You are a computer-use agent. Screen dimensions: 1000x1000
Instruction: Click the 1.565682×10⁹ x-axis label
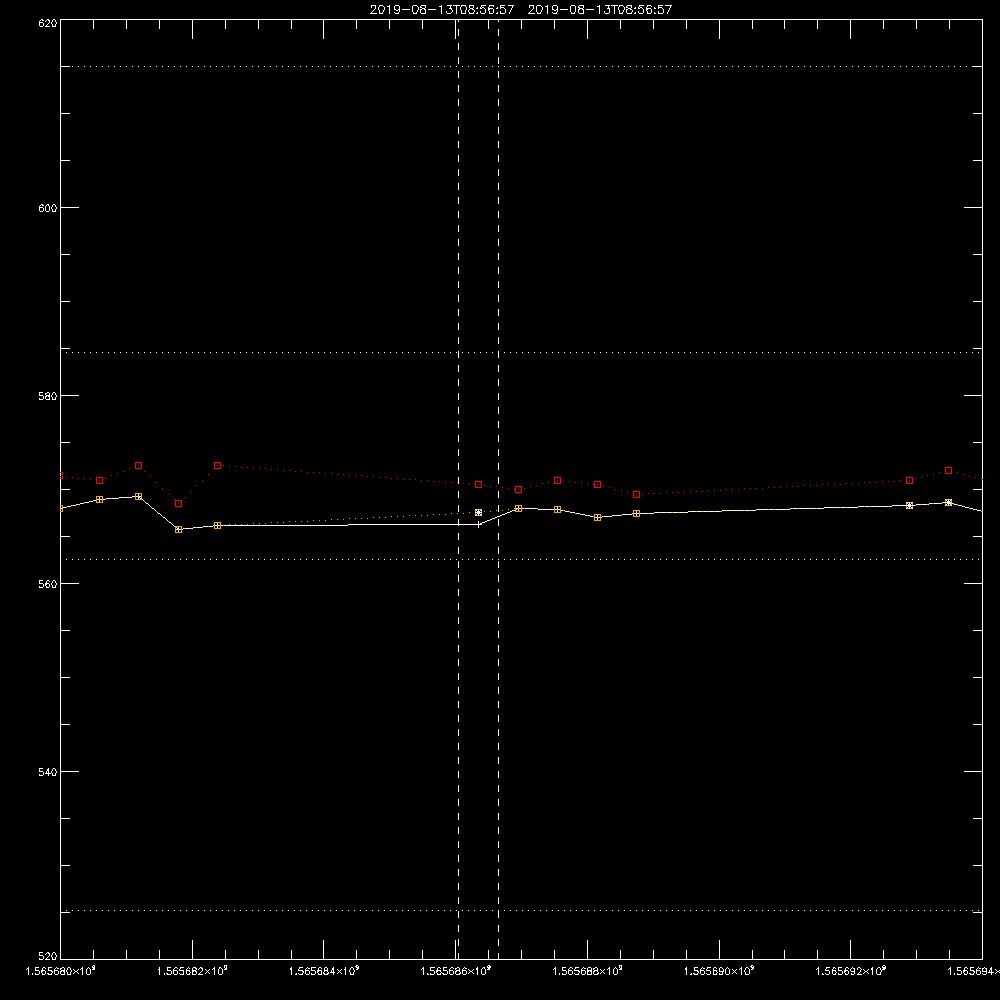tap(192, 971)
